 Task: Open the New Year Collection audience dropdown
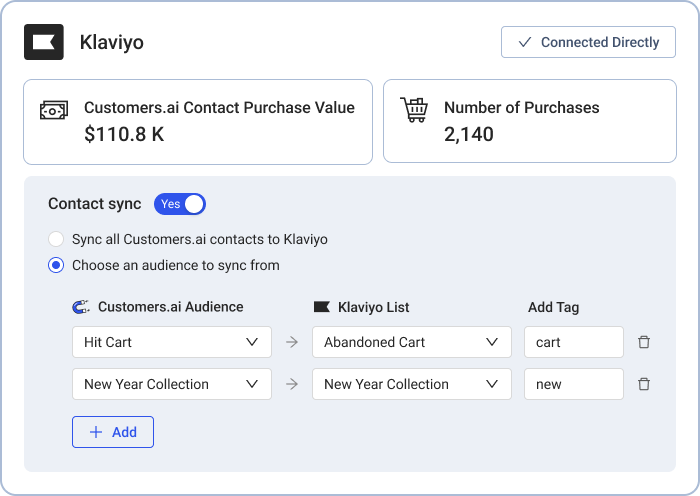172,384
